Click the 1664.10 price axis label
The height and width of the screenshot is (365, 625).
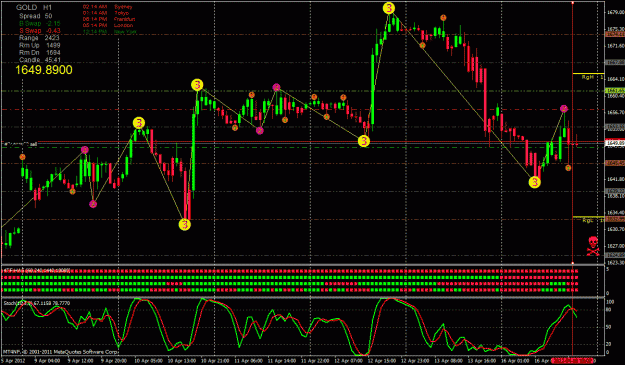click(x=615, y=79)
